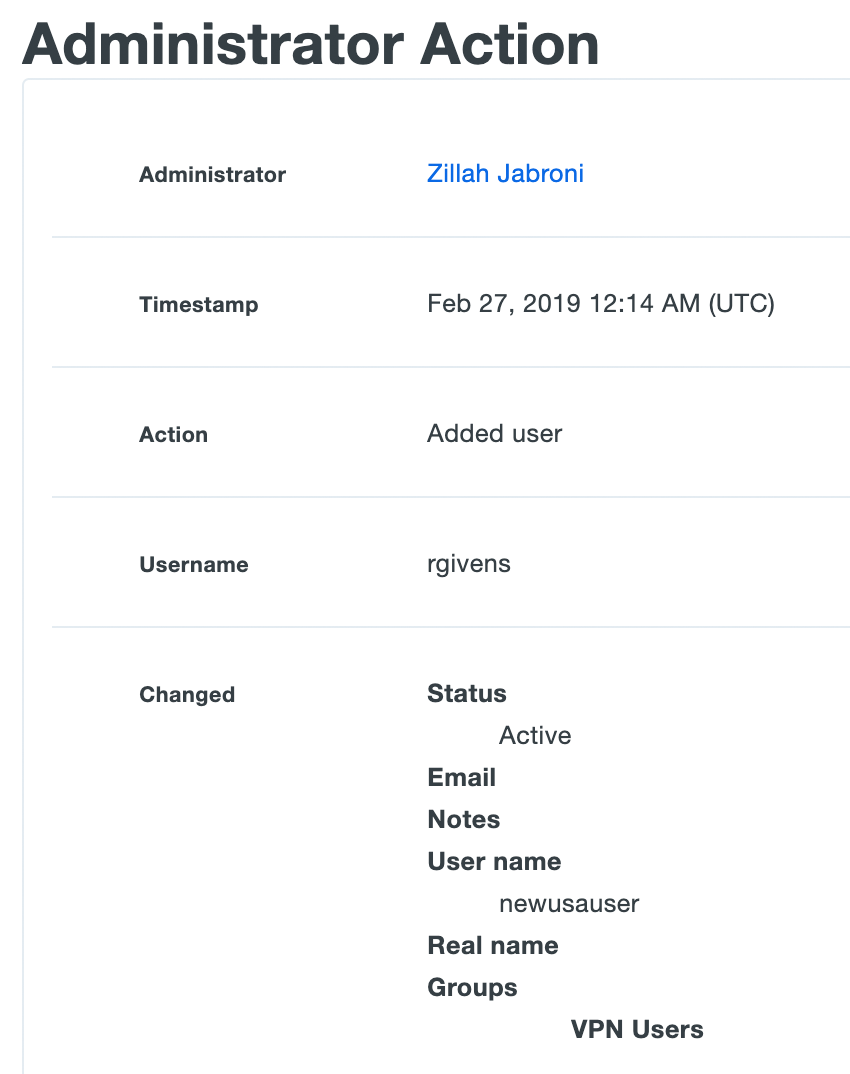Select the VPN Users group entry
This screenshot has height=1074, width=850.
click(637, 1029)
